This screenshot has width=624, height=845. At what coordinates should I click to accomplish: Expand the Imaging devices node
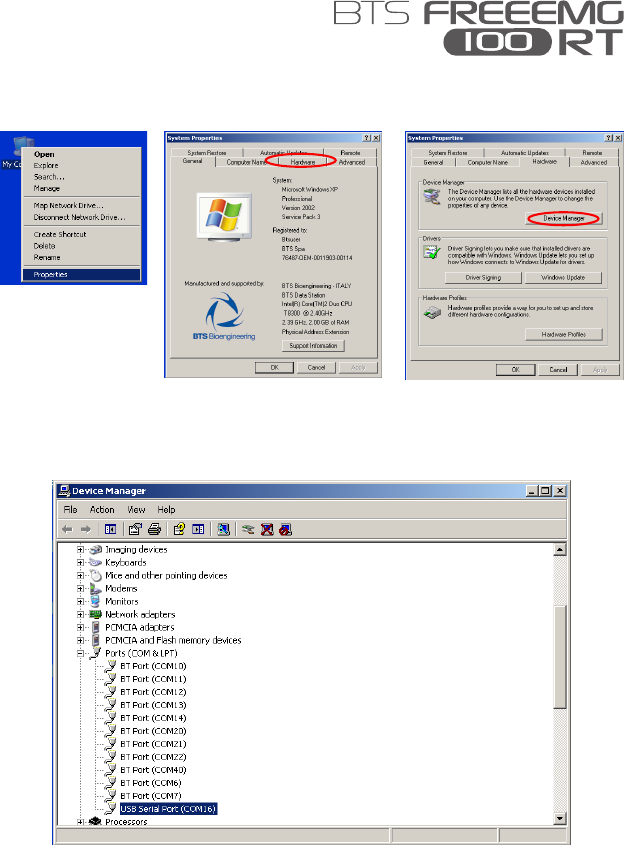(80, 550)
